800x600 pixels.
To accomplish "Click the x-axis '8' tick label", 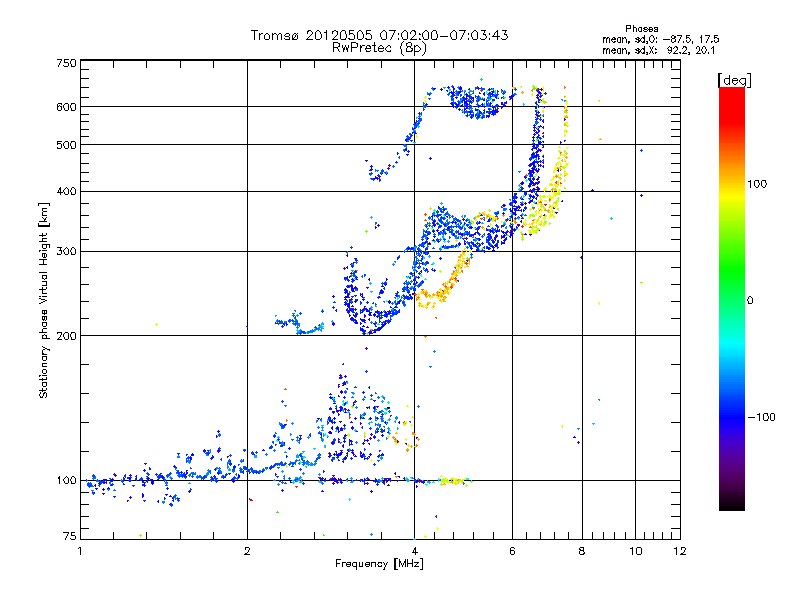I will pyautogui.click(x=582, y=551).
